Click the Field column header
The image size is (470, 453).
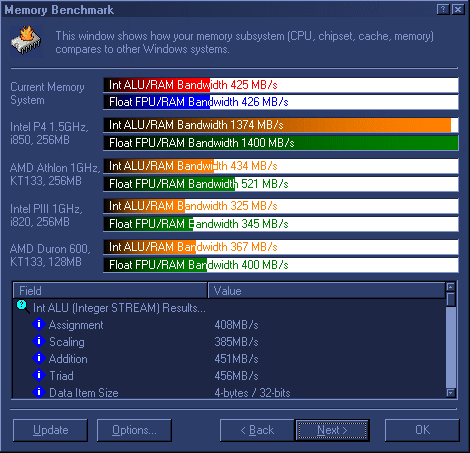[x=110, y=291]
